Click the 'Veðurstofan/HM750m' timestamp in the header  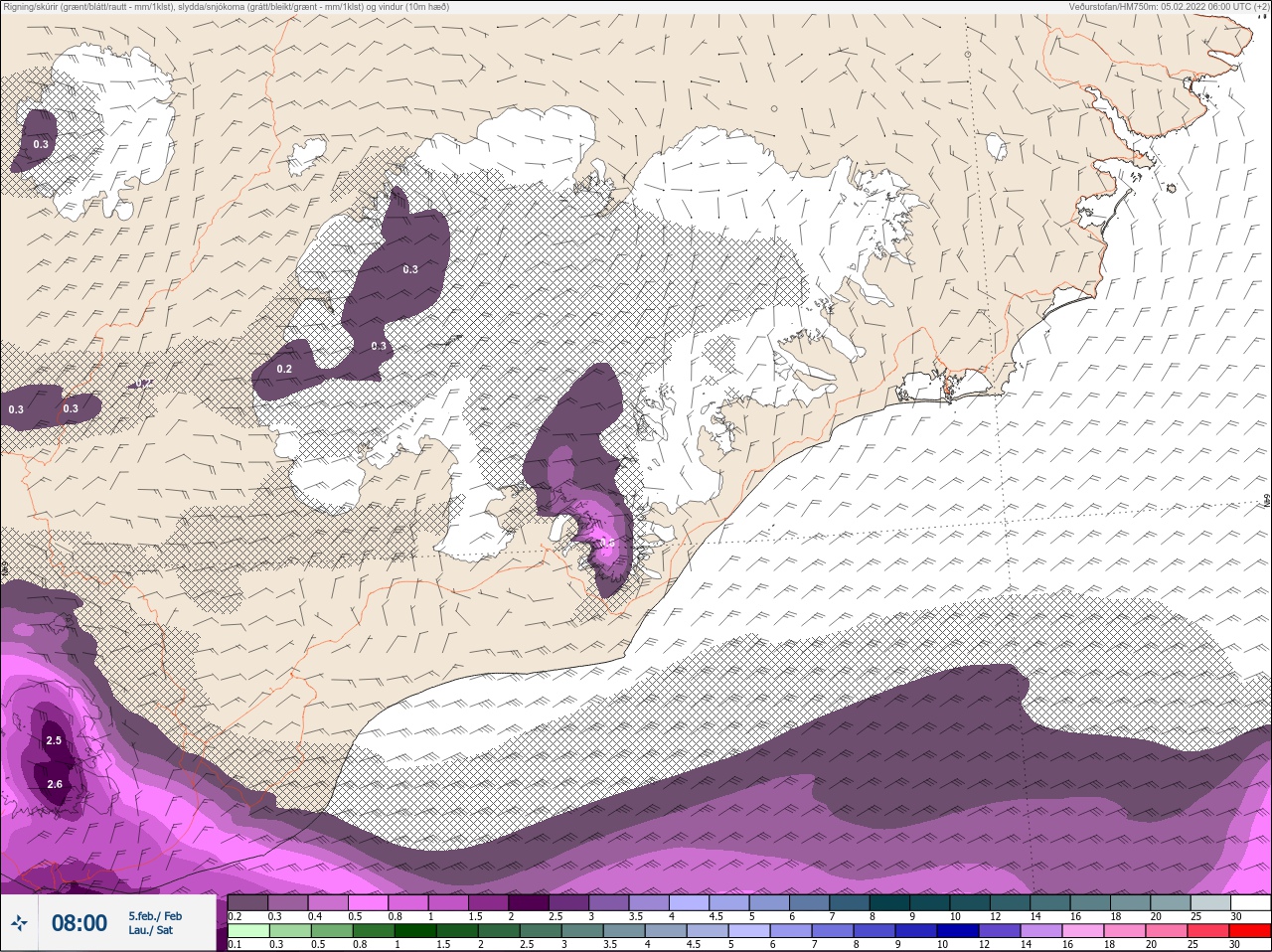coord(1169,6)
